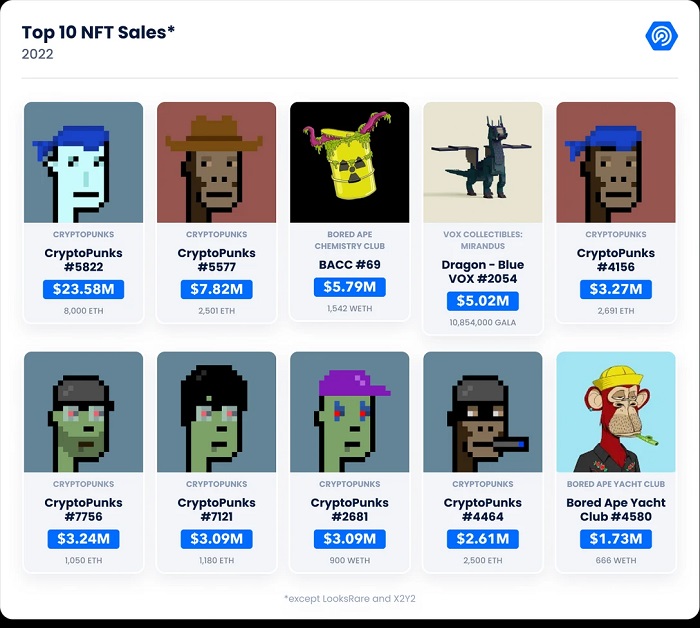Select the CryptoPunks #2681 purple cap image
The width and height of the screenshot is (700, 628).
349,412
